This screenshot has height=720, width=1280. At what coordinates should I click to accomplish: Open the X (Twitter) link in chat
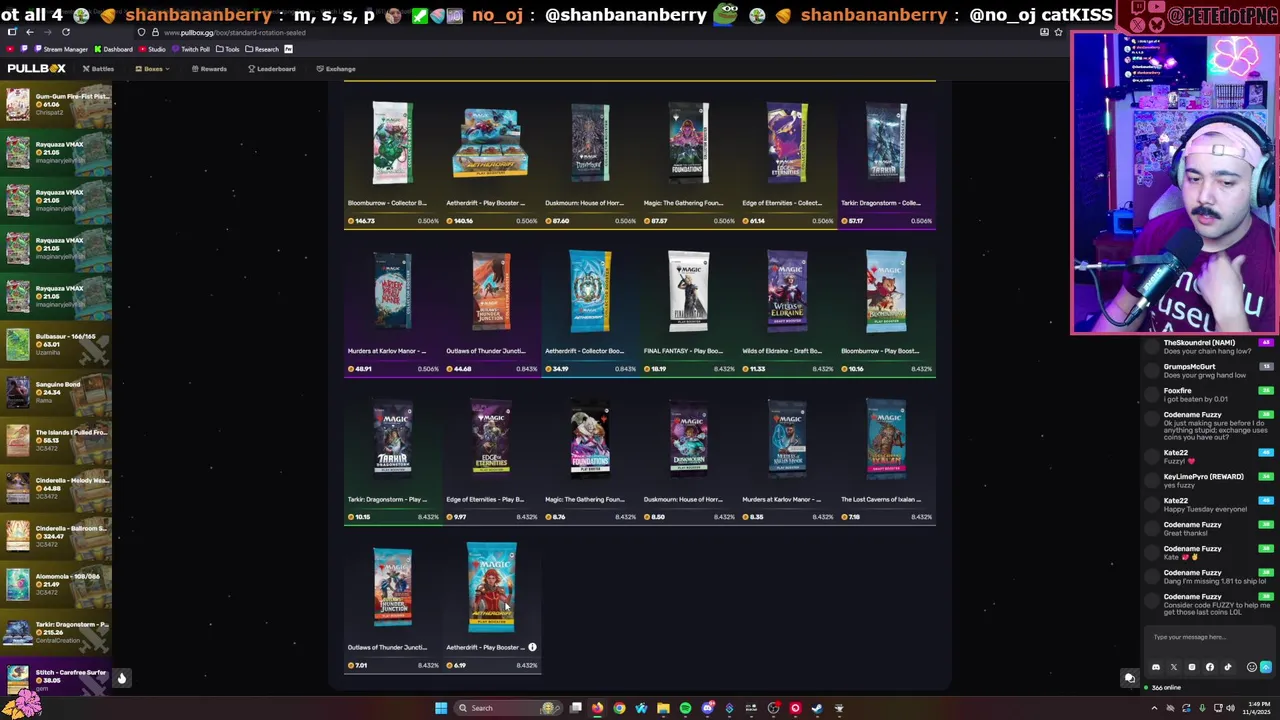[x=1174, y=667]
